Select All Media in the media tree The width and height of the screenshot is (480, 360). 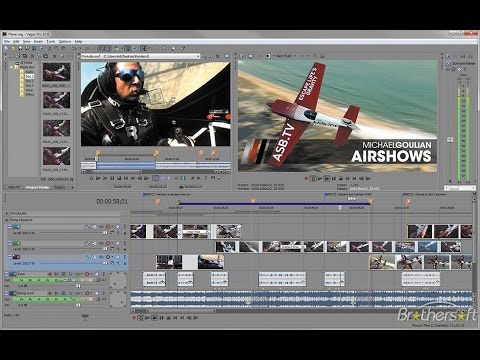pos(26,62)
